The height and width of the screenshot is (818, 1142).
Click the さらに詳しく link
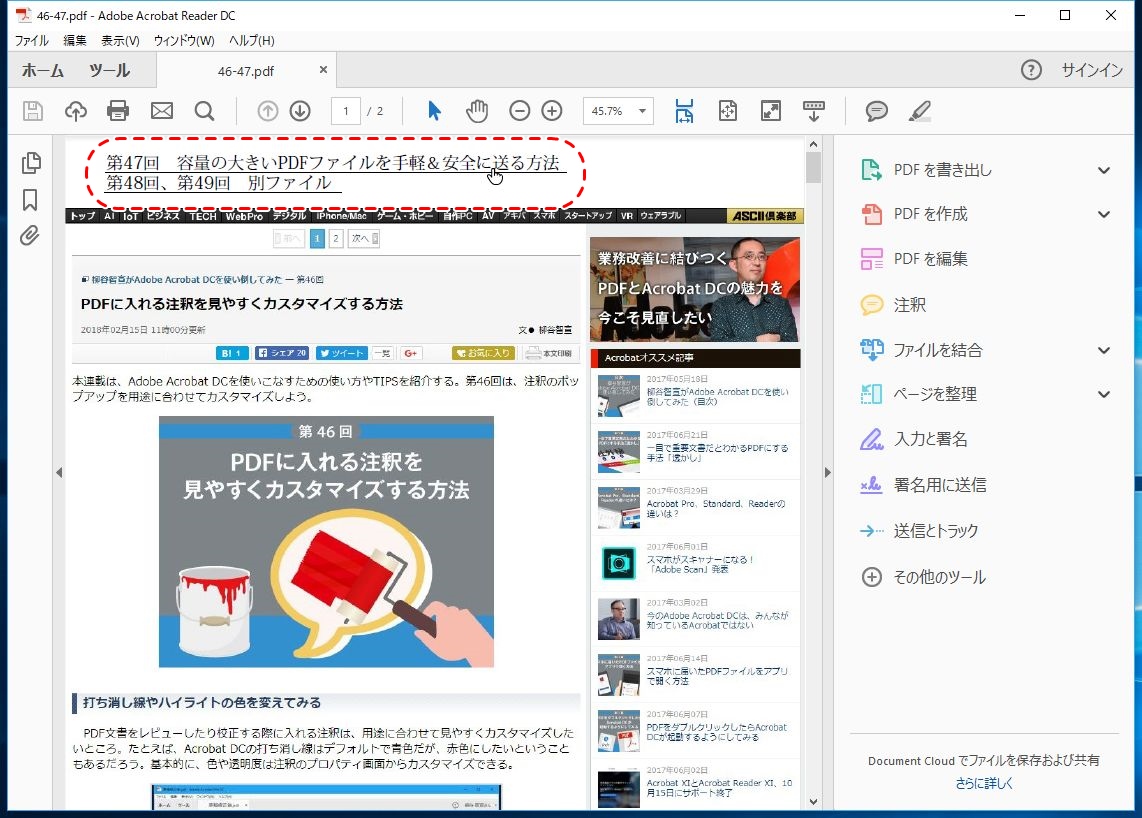tap(984, 783)
